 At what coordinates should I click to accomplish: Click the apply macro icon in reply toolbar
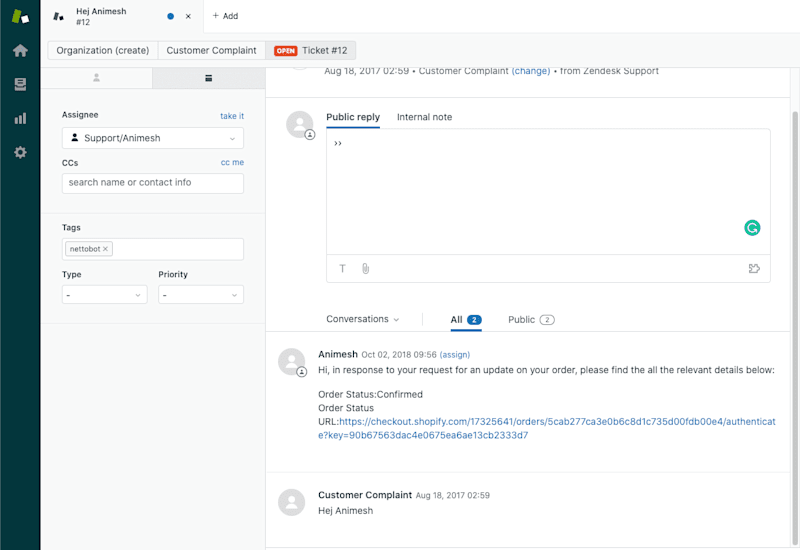754,268
